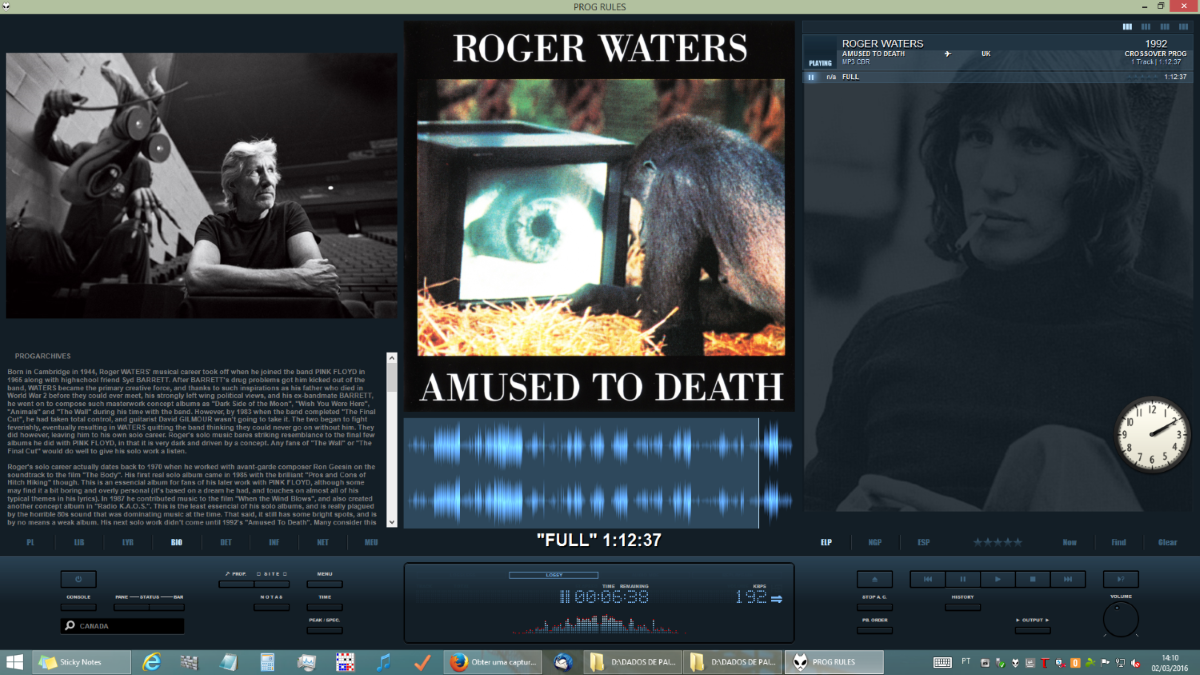The width and height of the screenshot is (1200, 675).
Task: Switch to the ESP playlist tab
Action: (x=923, y=542)
